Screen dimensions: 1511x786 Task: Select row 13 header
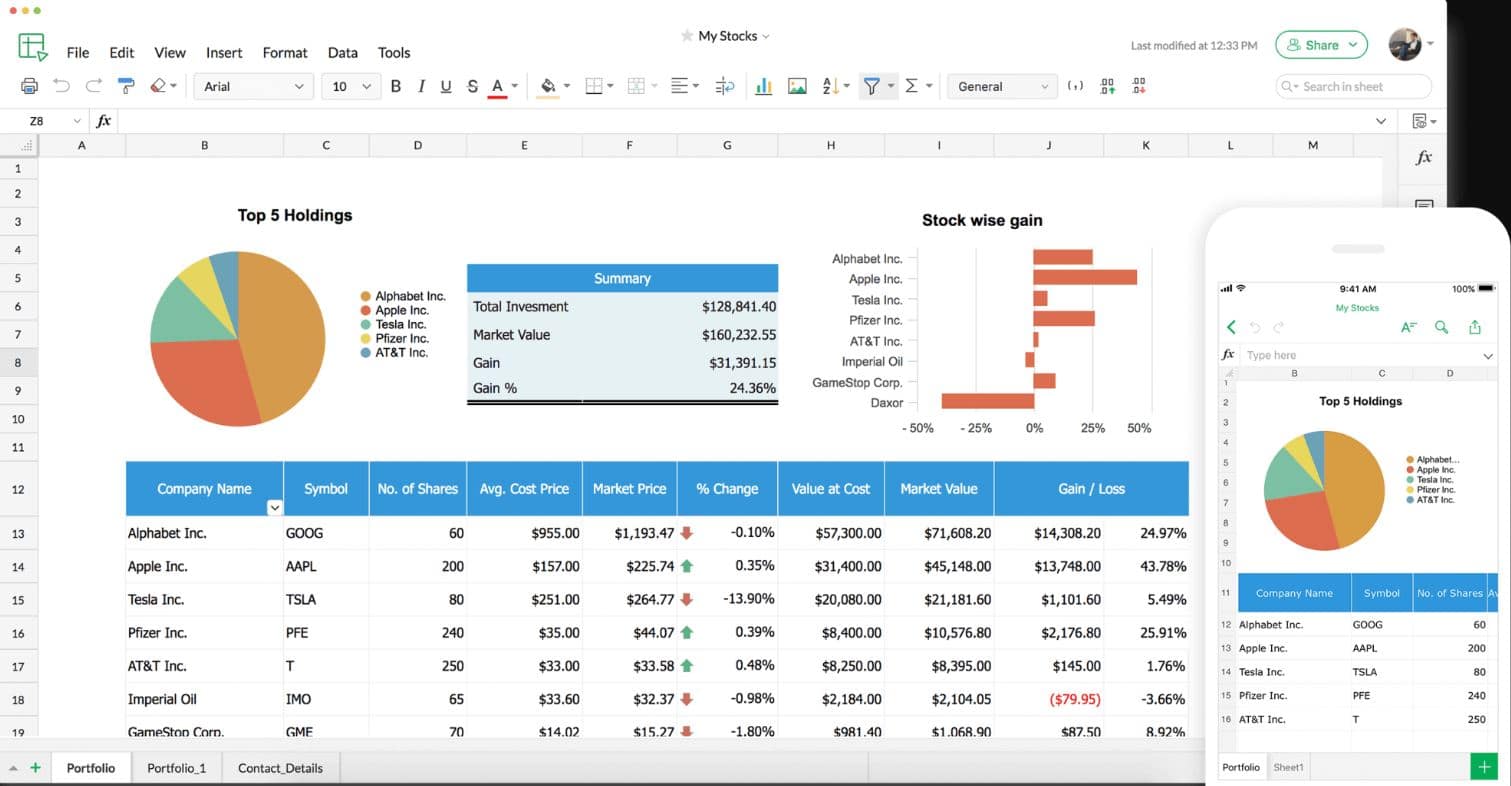18,534
